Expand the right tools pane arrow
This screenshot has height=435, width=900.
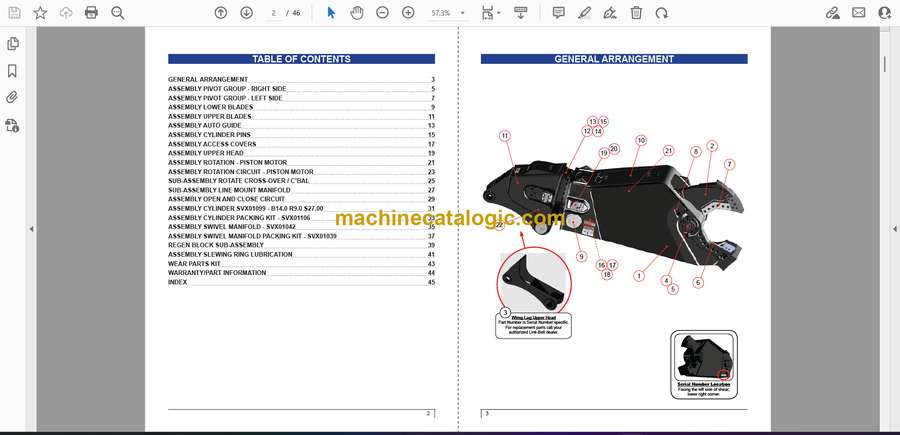894,229
